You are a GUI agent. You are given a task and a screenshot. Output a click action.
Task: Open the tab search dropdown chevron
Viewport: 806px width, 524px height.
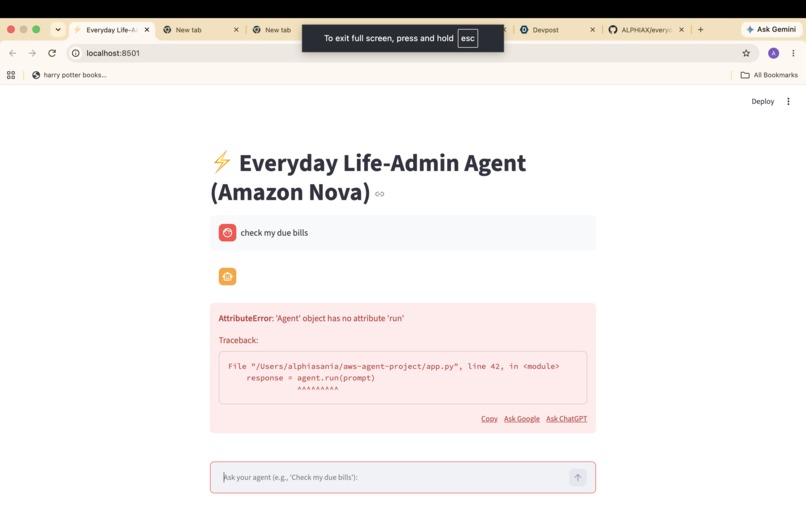pyautogui.click(x=58, y=30)
